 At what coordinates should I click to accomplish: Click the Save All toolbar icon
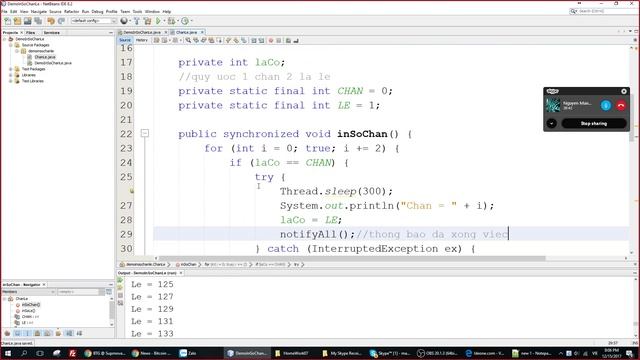click(38, 21)
